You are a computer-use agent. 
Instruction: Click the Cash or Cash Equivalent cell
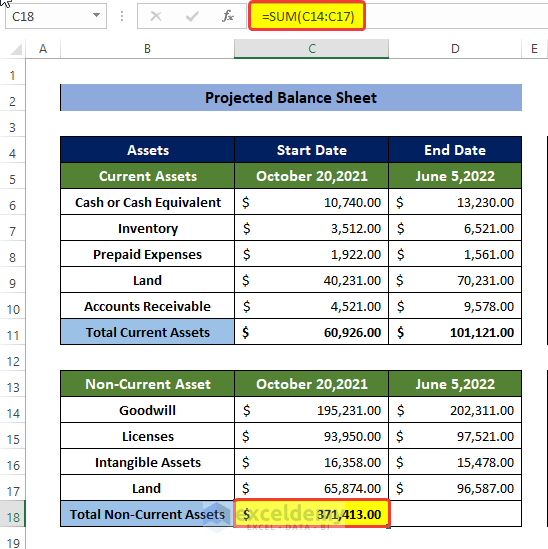pos(147,202)
